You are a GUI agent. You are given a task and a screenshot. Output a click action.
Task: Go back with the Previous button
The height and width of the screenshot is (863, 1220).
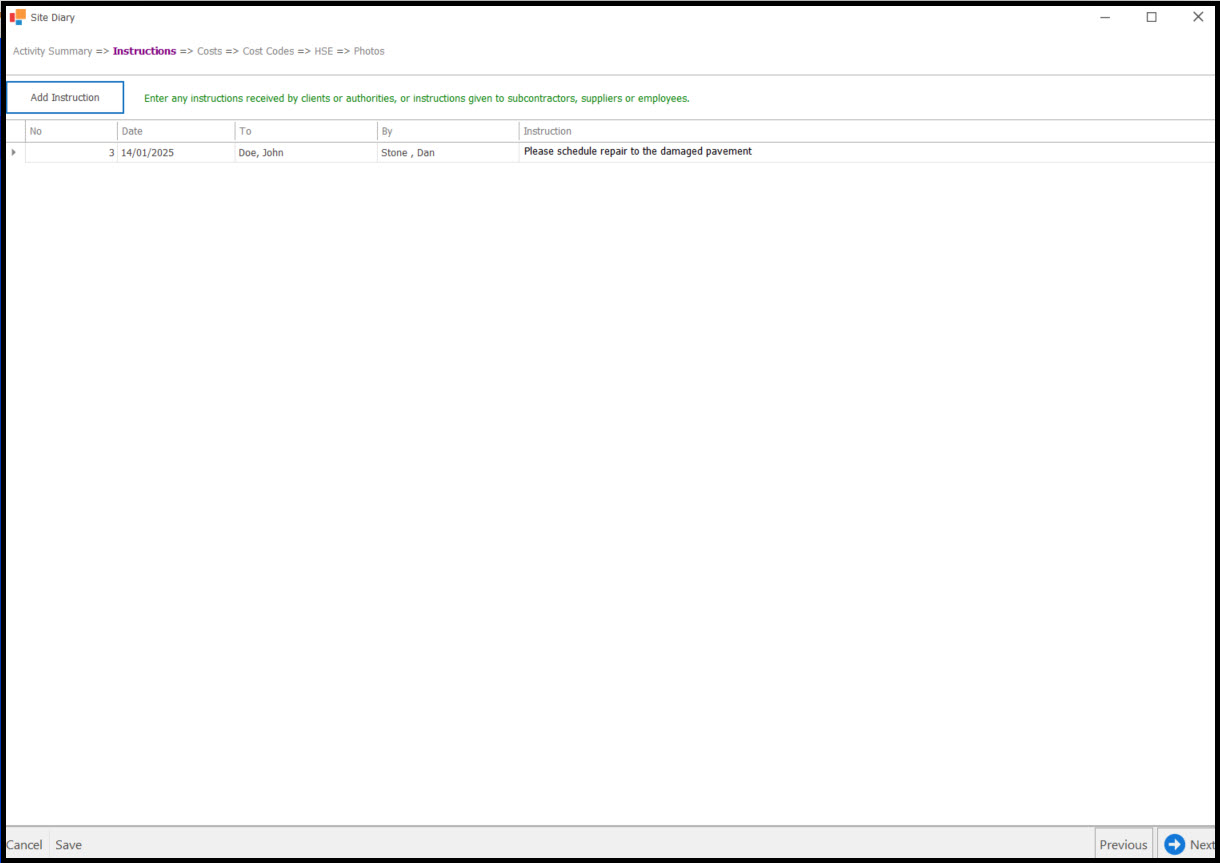1123,845
